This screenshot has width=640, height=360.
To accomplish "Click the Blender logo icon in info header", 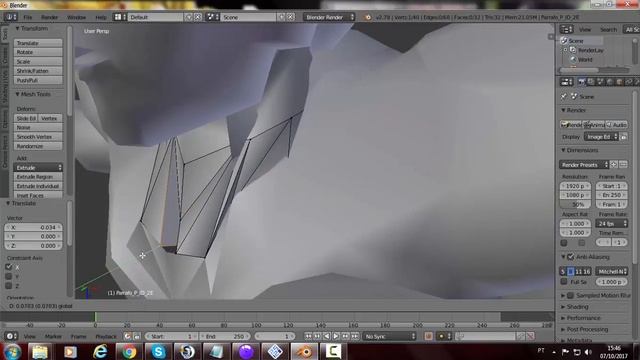I will point(368,17).
